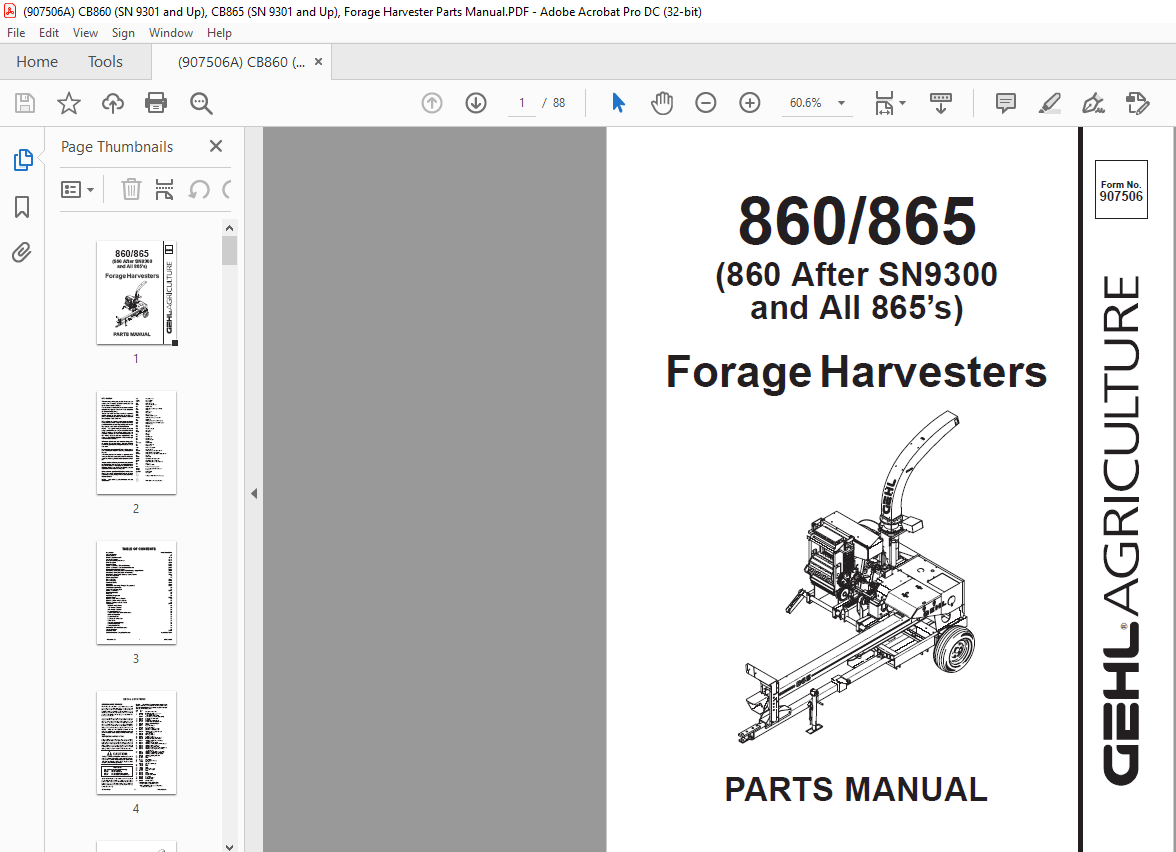Collapse the navigation pane arrow

click(254, 494)
